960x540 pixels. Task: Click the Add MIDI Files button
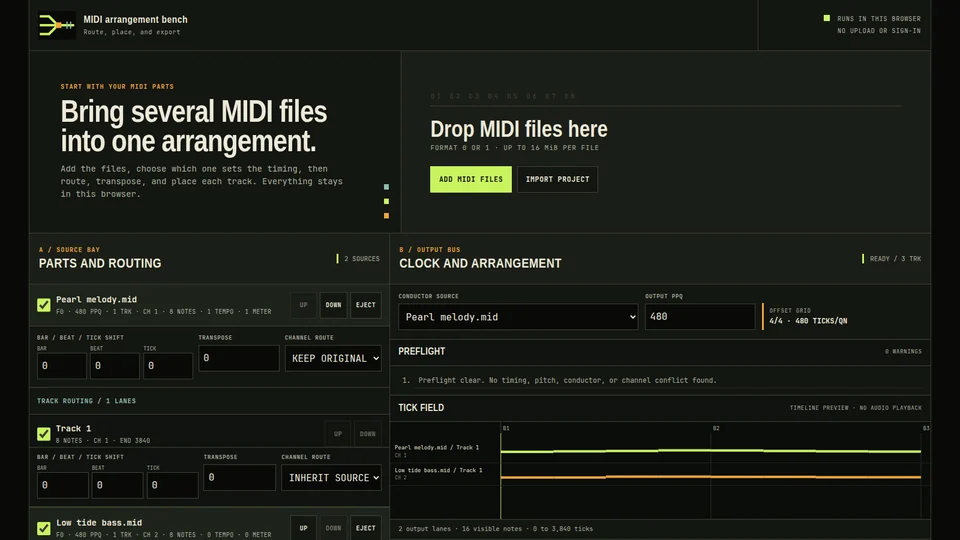coord(470,179)
